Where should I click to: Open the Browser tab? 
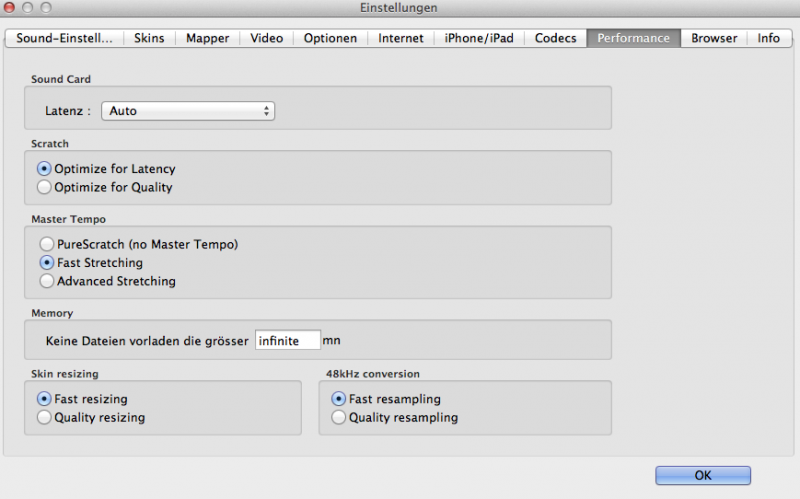click(714, 39)
